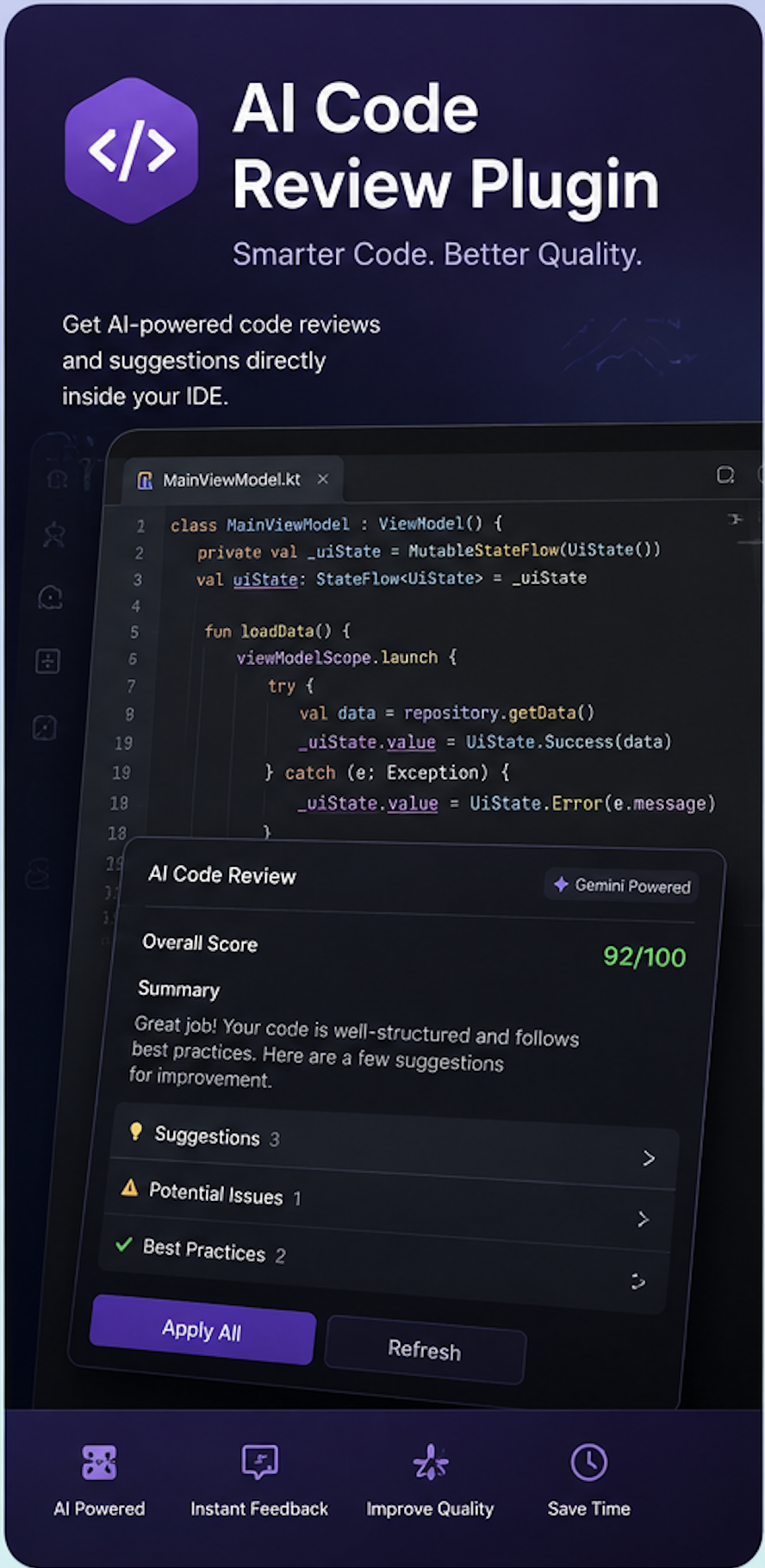Click the "Summary" heading
765x1568 pixels.
[x=179, y=988]
